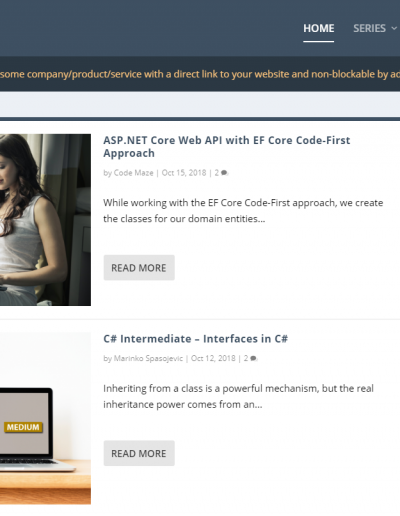Click the orange sponsorship banner text

tap(200, 74)
